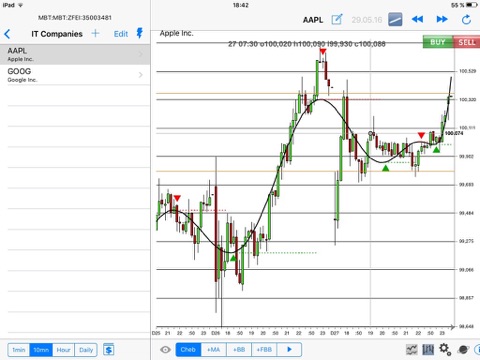Rewind the chart with double-left arrows

(417, 19)
